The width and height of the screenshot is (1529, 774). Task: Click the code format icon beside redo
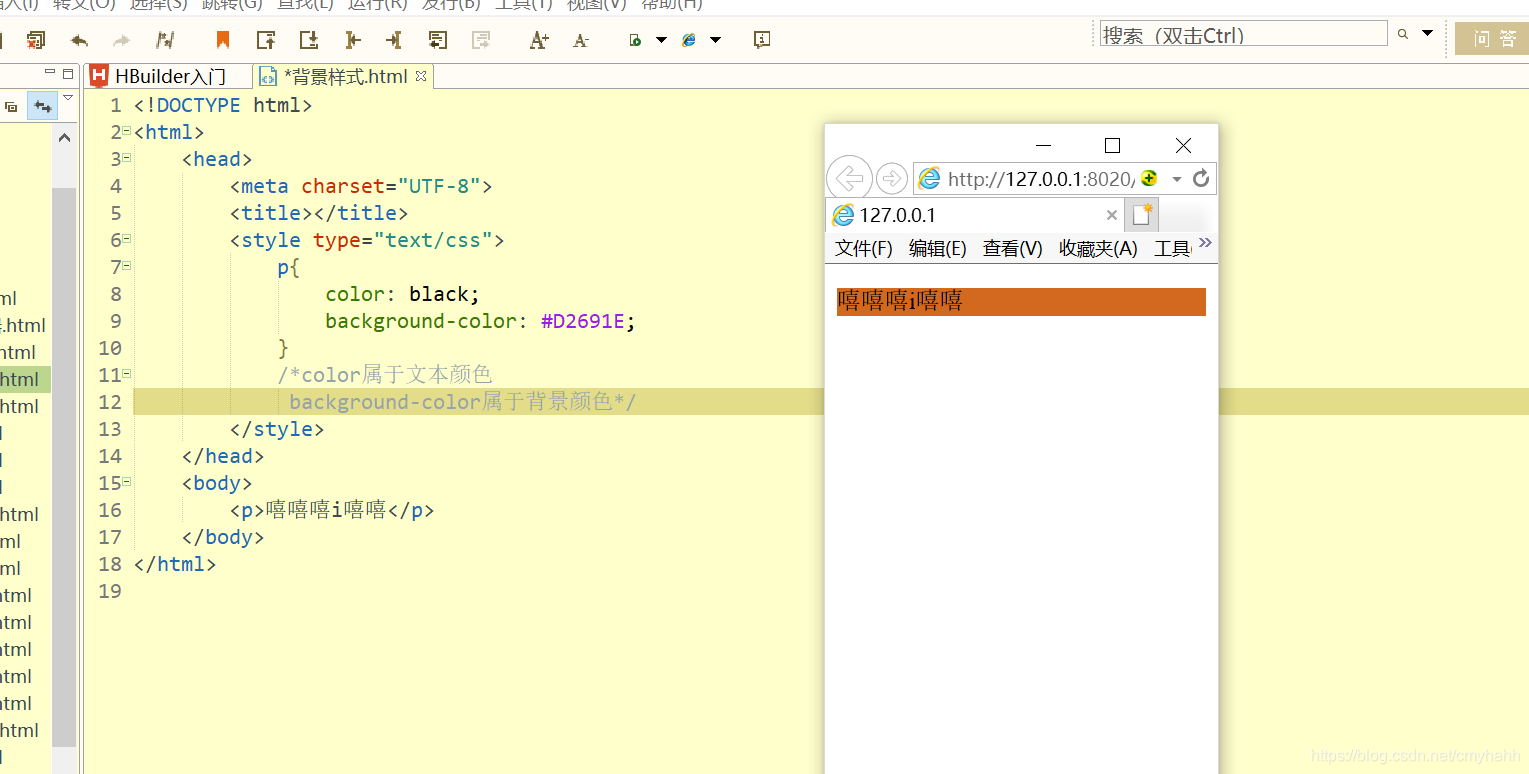coord(166,40)
